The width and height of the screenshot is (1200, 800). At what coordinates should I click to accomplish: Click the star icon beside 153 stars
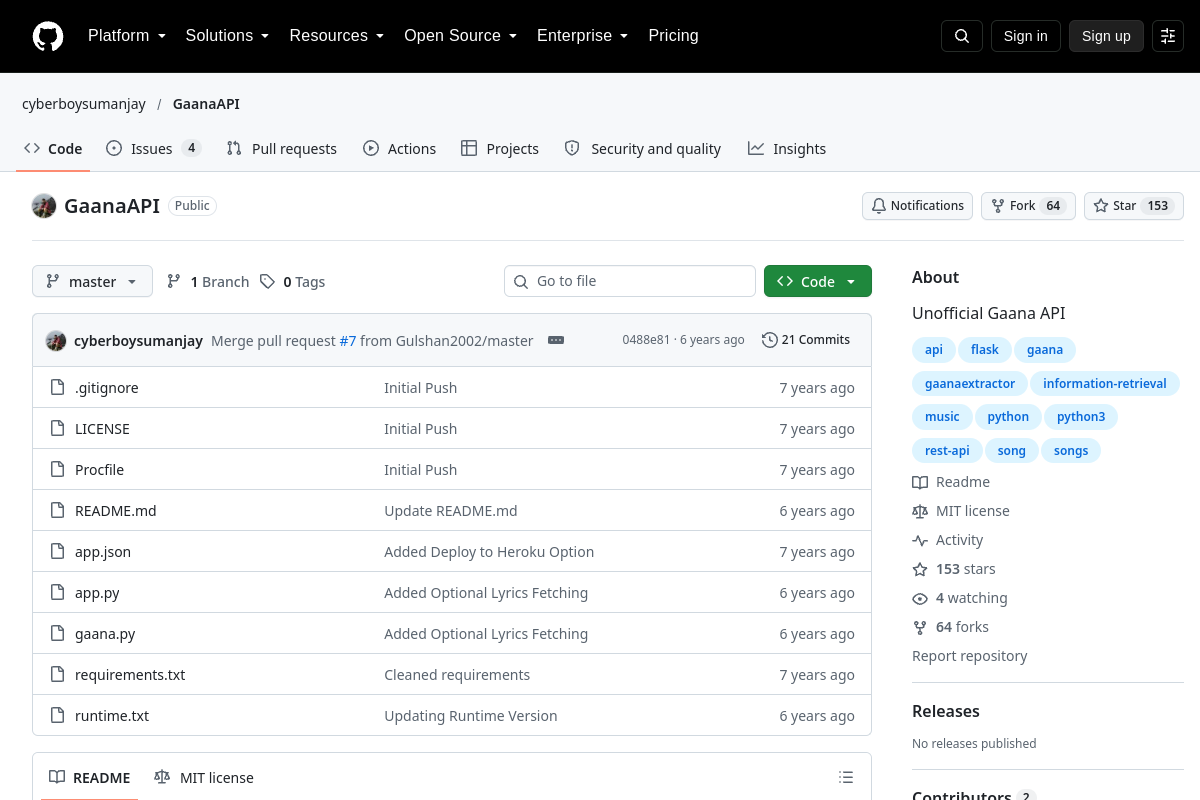pyautogui.click(x=920, y=569)
